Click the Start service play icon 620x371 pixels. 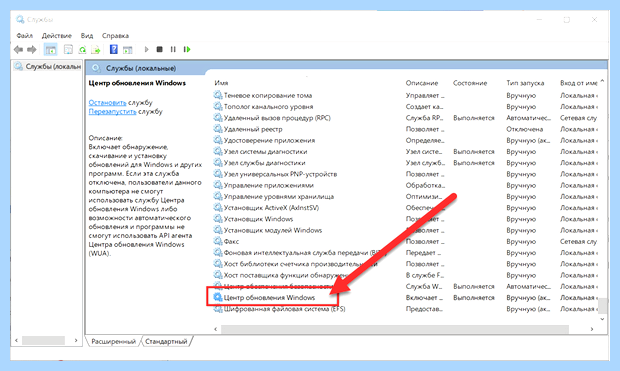tap(146, 49)
